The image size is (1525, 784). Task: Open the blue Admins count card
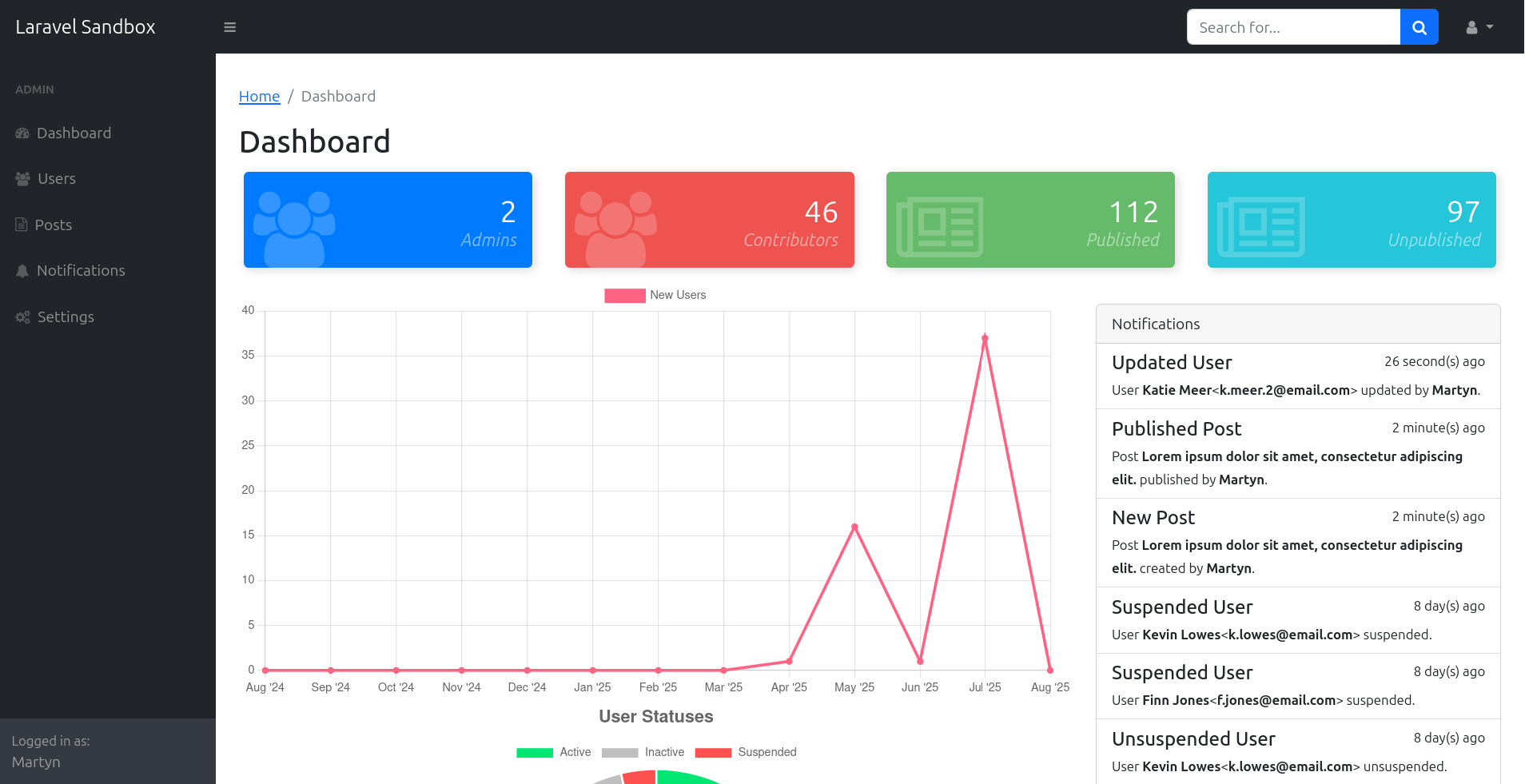[x=388, y=220]
